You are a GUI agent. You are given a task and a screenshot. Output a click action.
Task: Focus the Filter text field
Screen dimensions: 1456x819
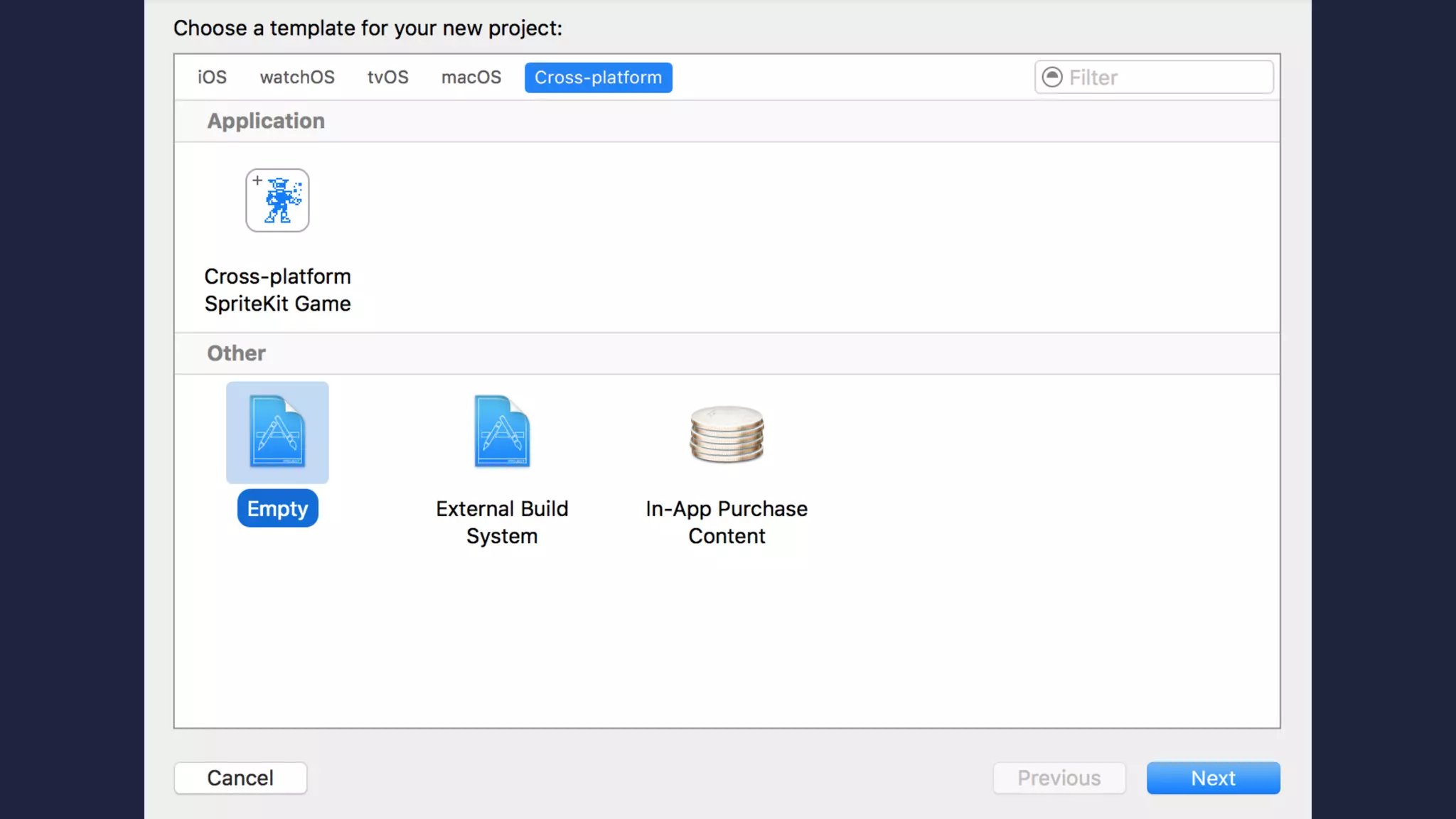pyautogui.click(x=1166, y=77)
